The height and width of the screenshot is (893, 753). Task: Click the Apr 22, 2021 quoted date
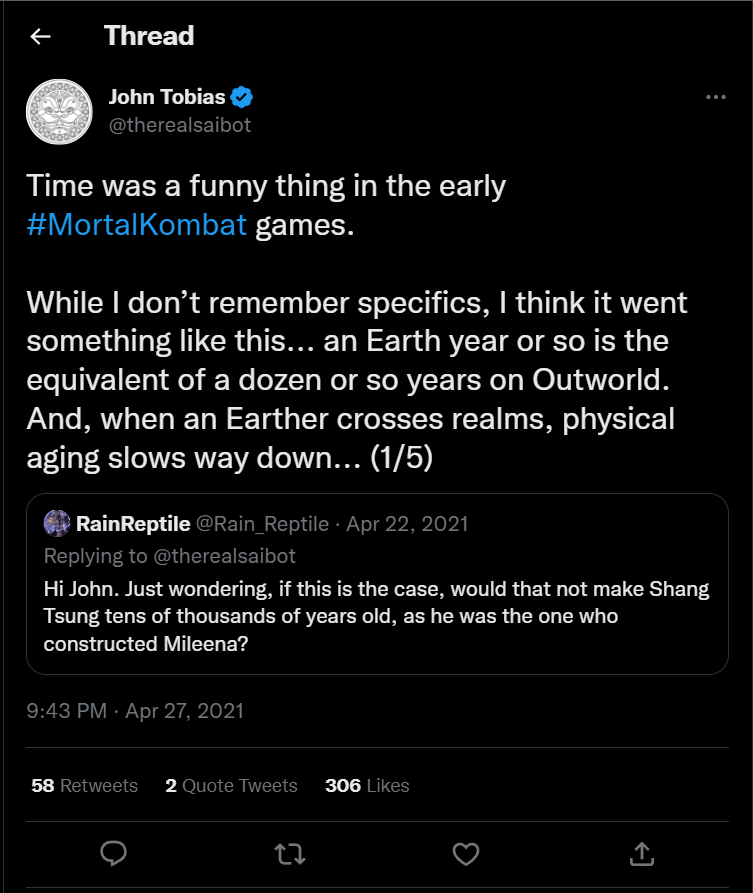pyautogui.click(x=407, y=524)
